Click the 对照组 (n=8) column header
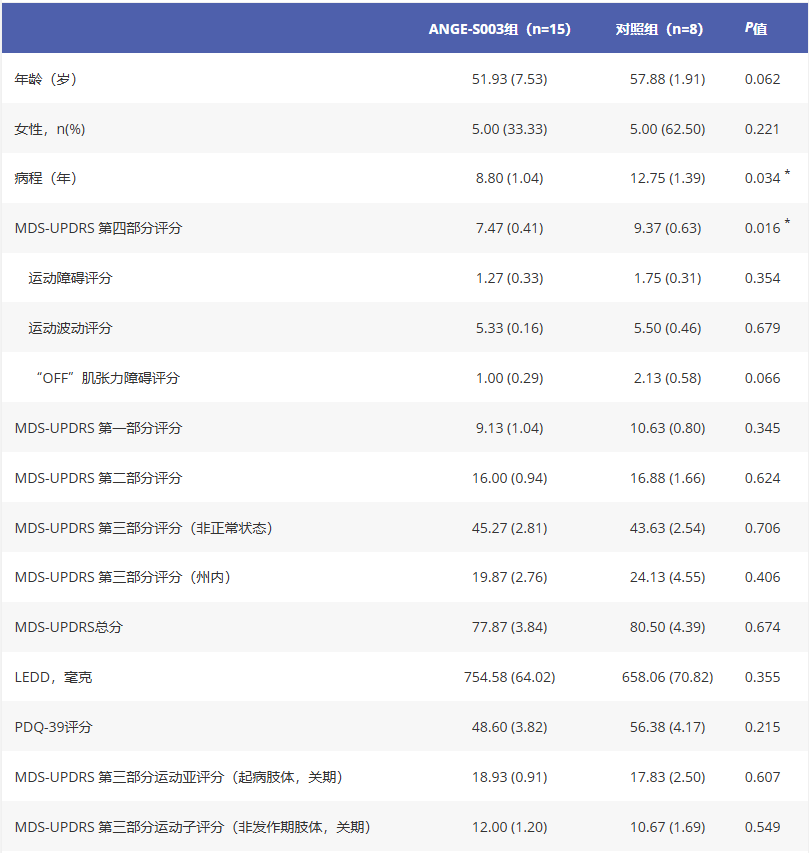Viewport: 809px width, 853px height. (x=659, y=29)
